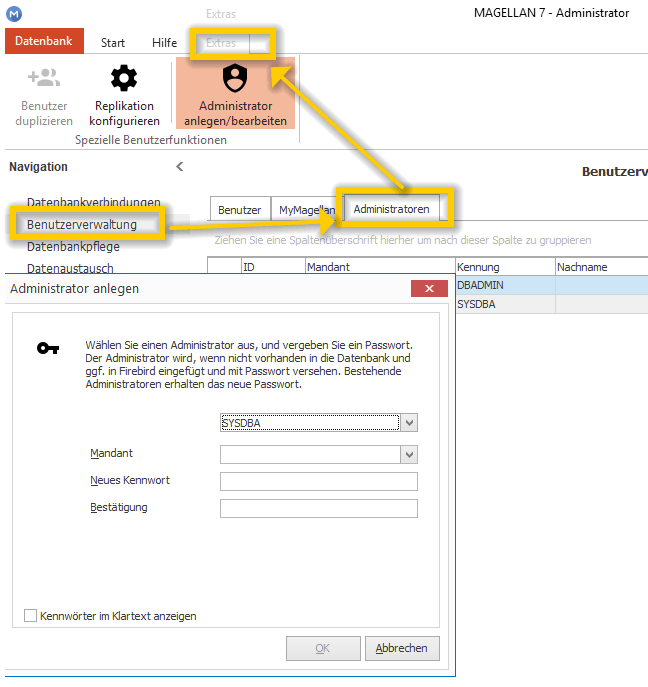This screenshot has width=648, height=687.
Task: Switch to the Benutzer tab
Action: point(240,210)
